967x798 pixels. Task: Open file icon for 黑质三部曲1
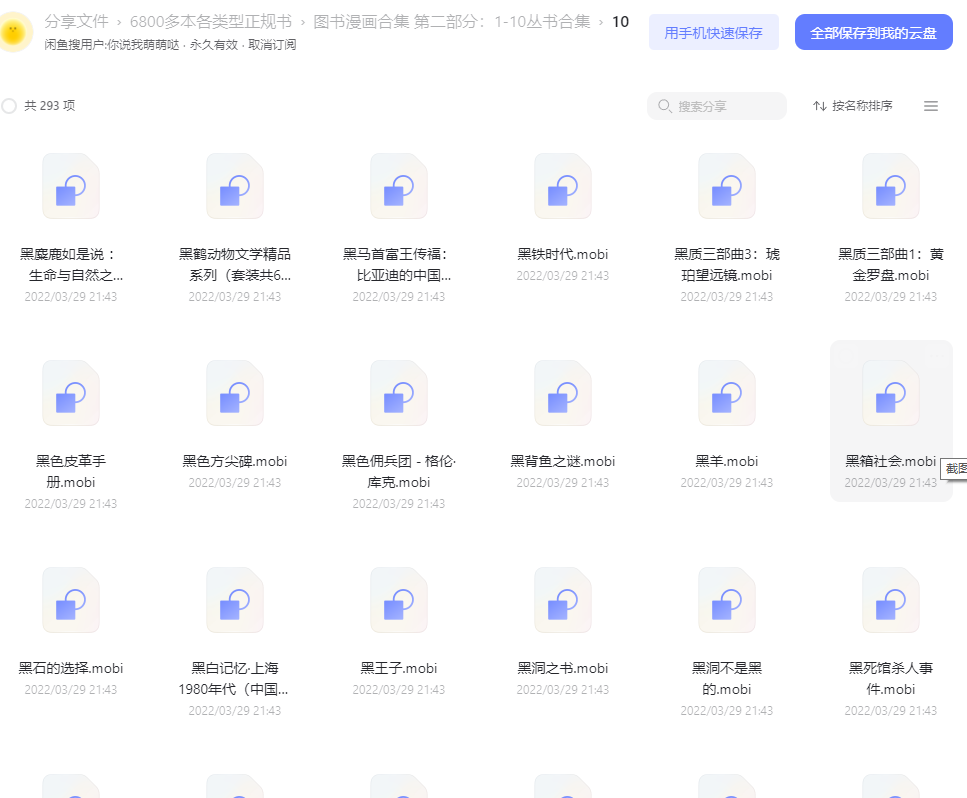(x=891, y=186)
